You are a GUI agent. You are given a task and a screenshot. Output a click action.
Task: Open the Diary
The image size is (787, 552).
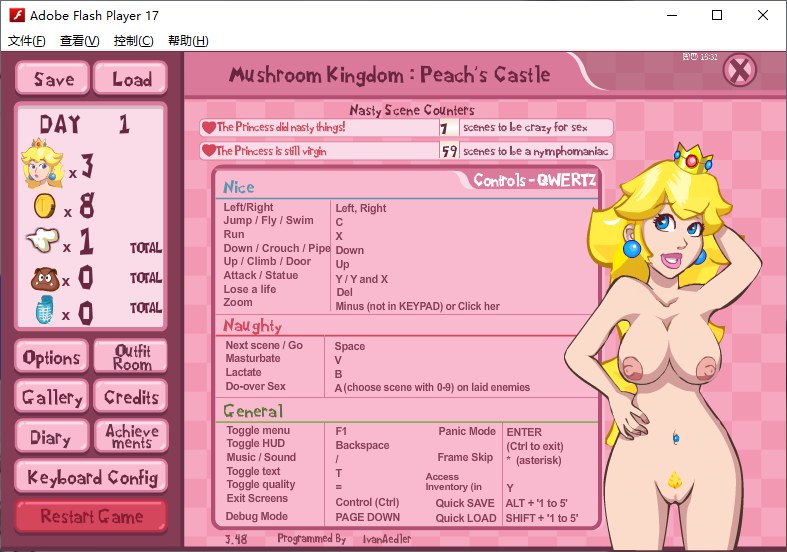tap(52, 437)
